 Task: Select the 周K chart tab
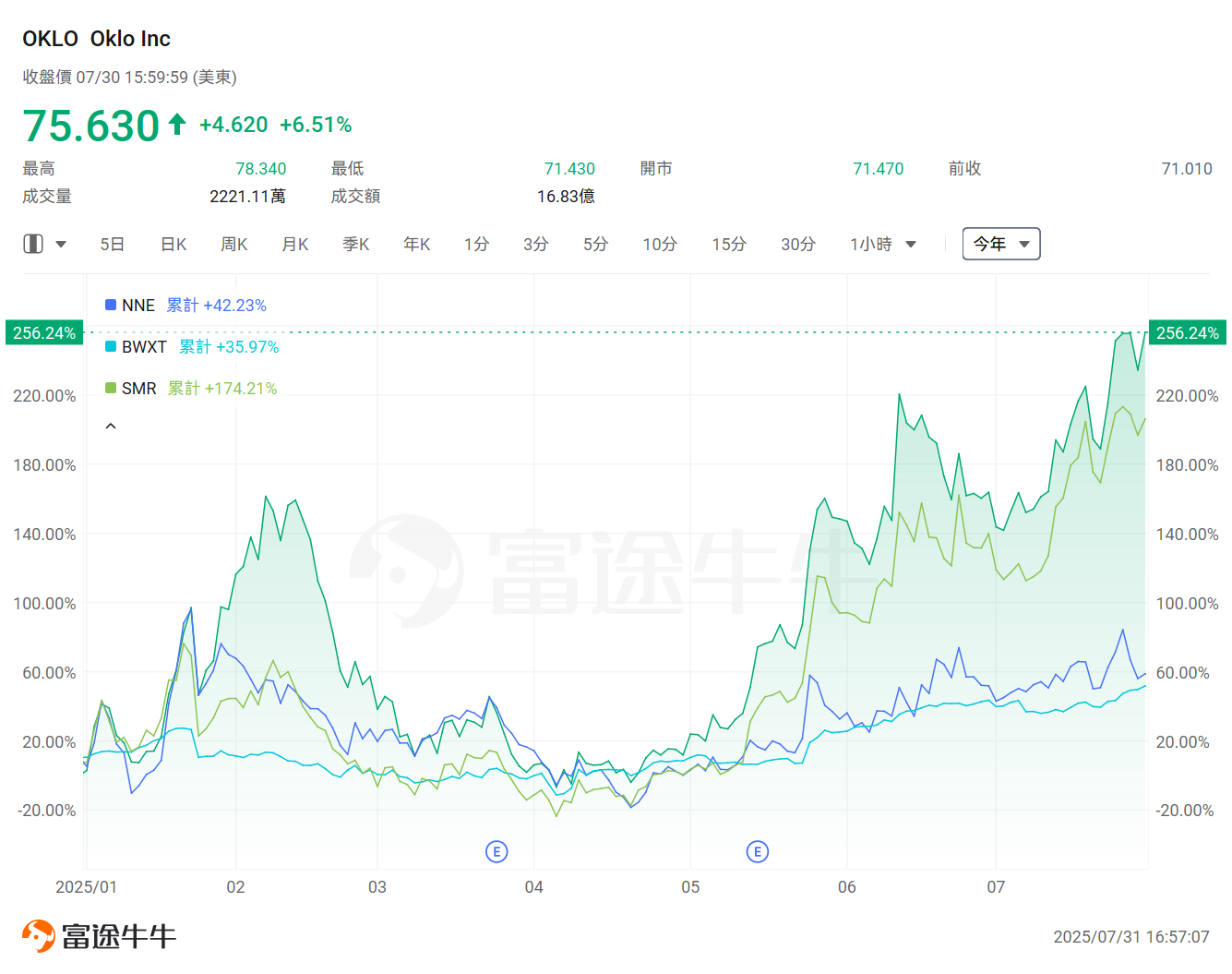(234, 245)
